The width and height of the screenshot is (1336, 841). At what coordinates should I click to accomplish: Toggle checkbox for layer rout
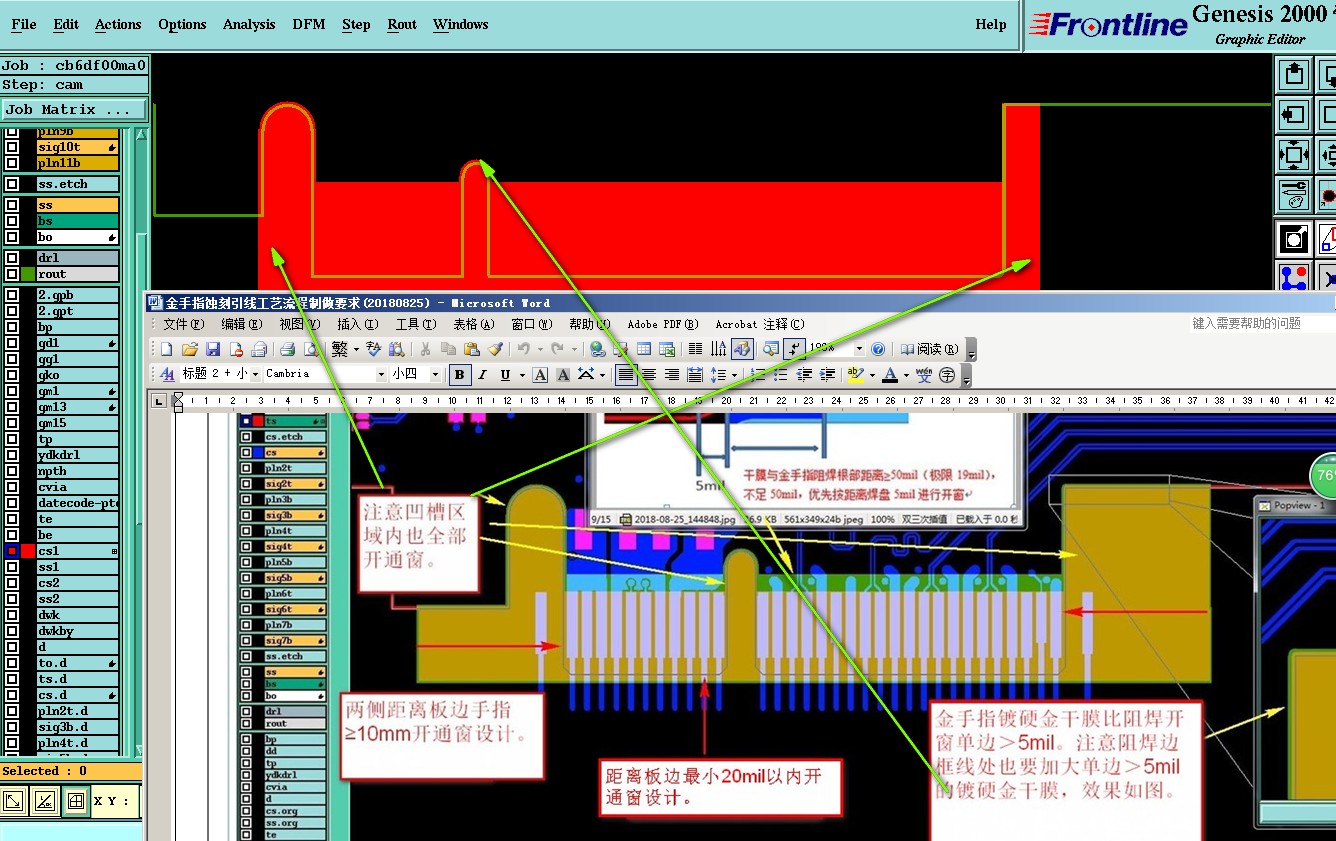[x=12, y=274]
